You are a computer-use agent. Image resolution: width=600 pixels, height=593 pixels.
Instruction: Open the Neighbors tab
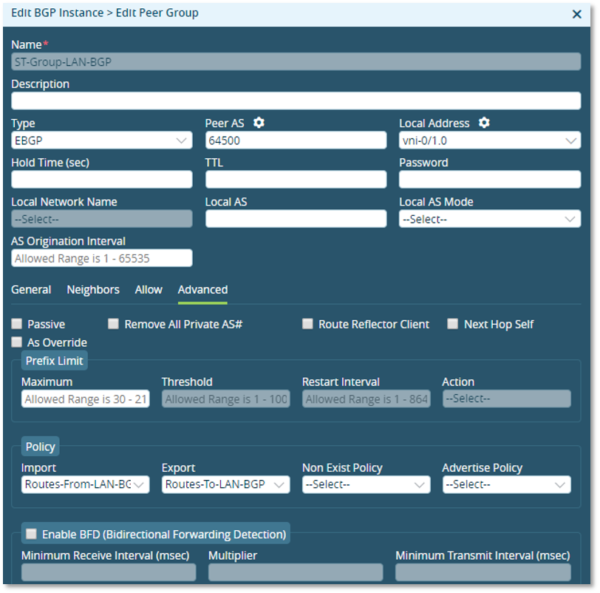tap(93, 290)
